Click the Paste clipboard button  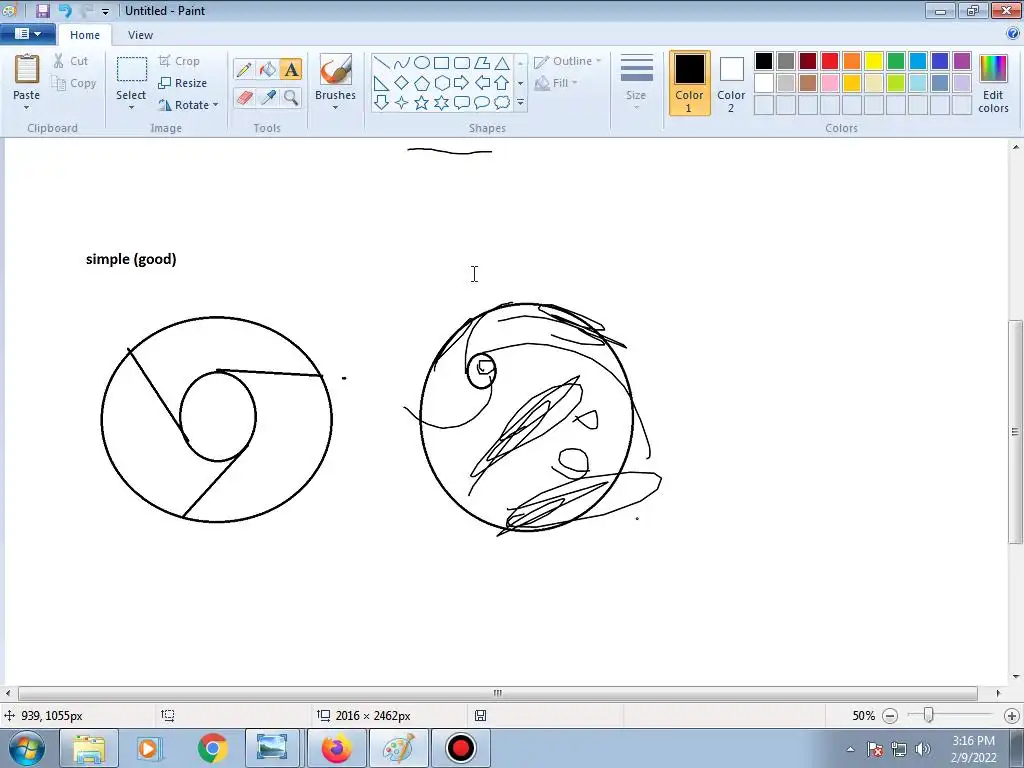click(x=27, y=77)
